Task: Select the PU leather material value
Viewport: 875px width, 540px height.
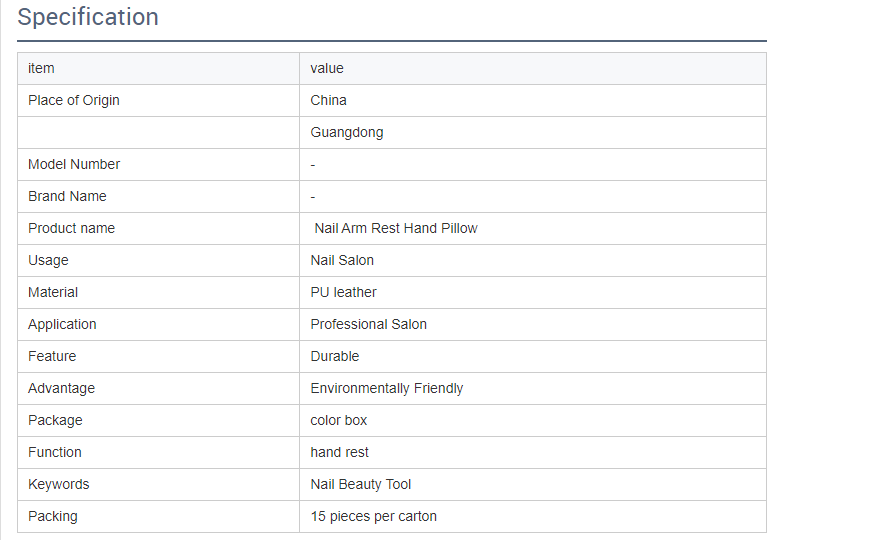Action: click(343, 292)
